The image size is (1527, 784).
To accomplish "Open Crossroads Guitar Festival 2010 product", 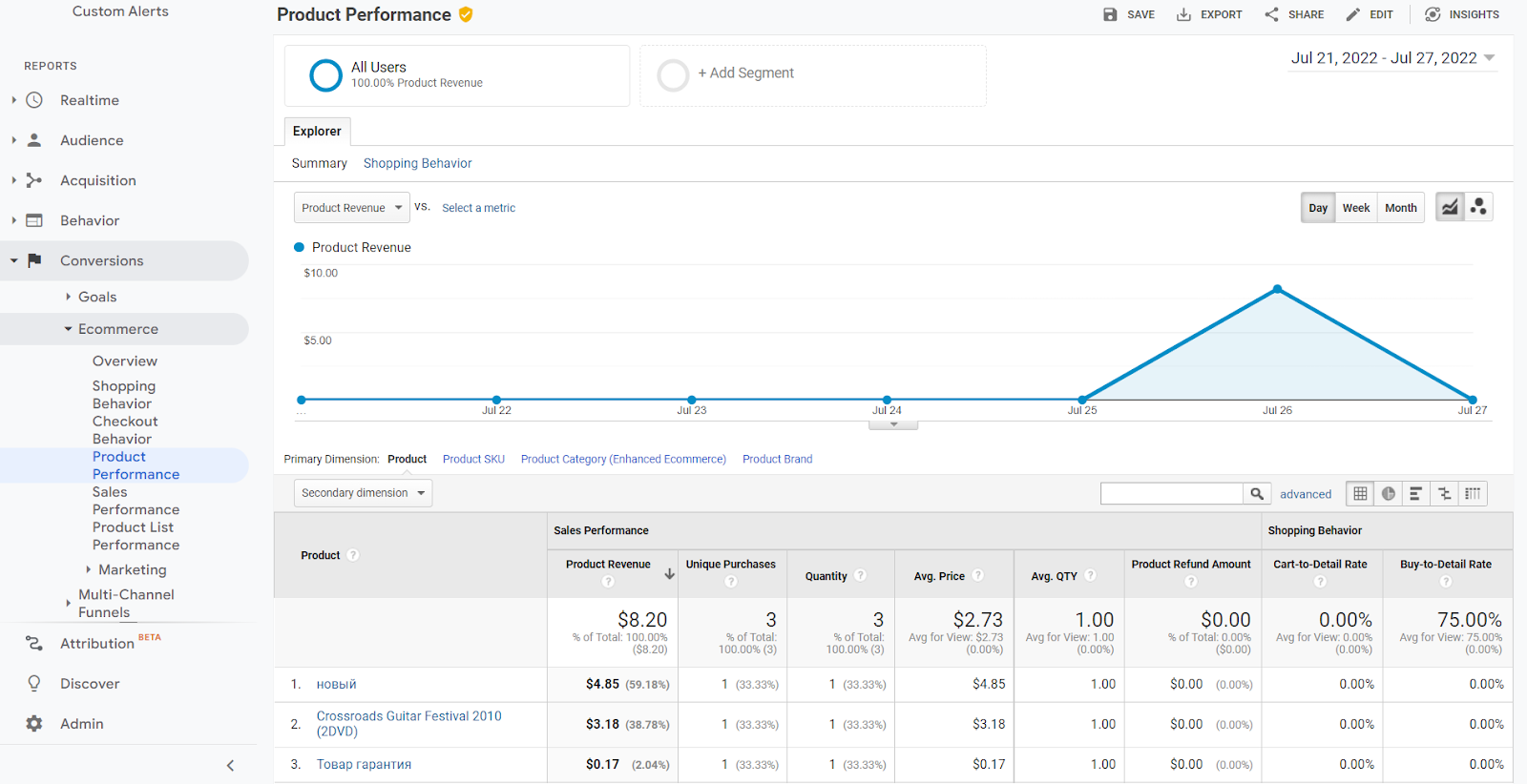I will click(409, 724).
